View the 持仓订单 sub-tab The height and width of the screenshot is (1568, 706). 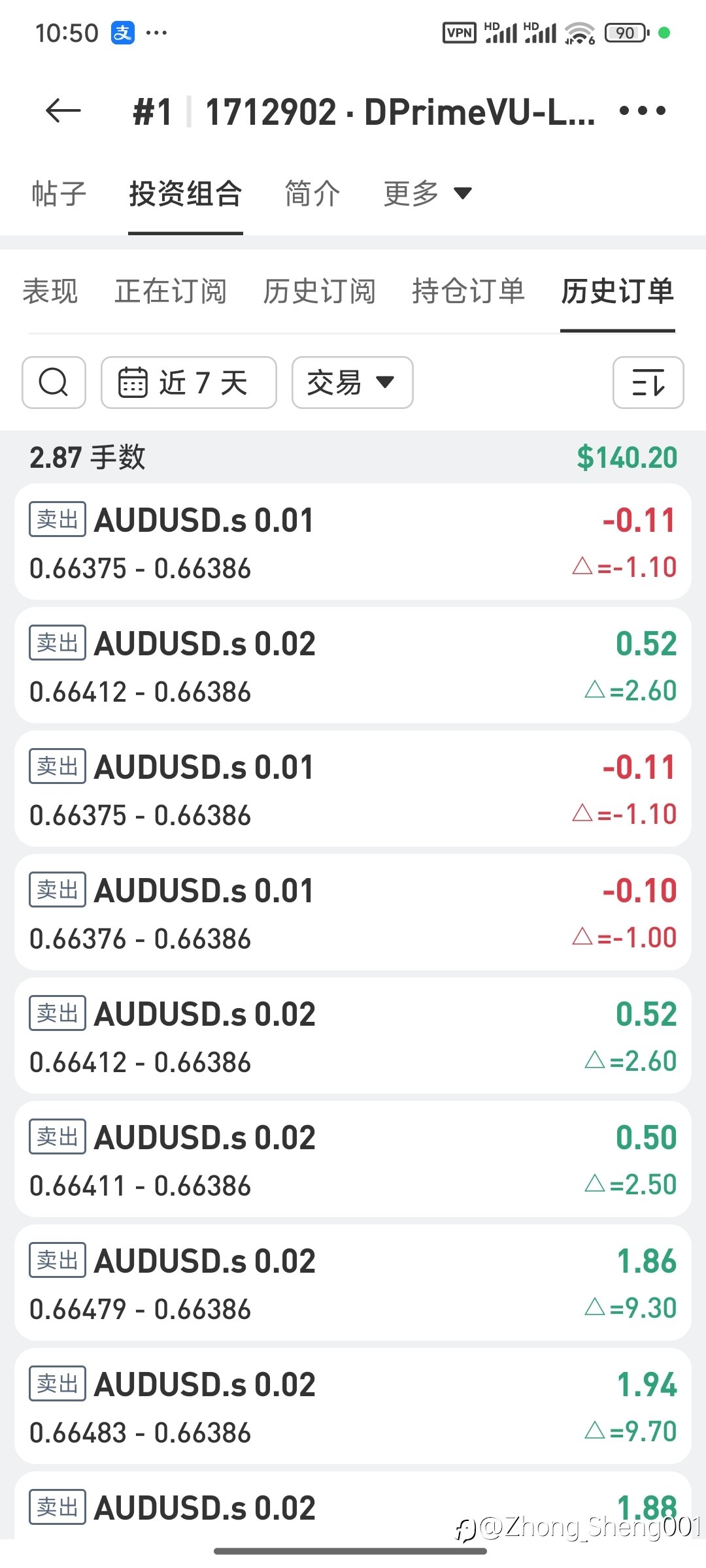469,291
